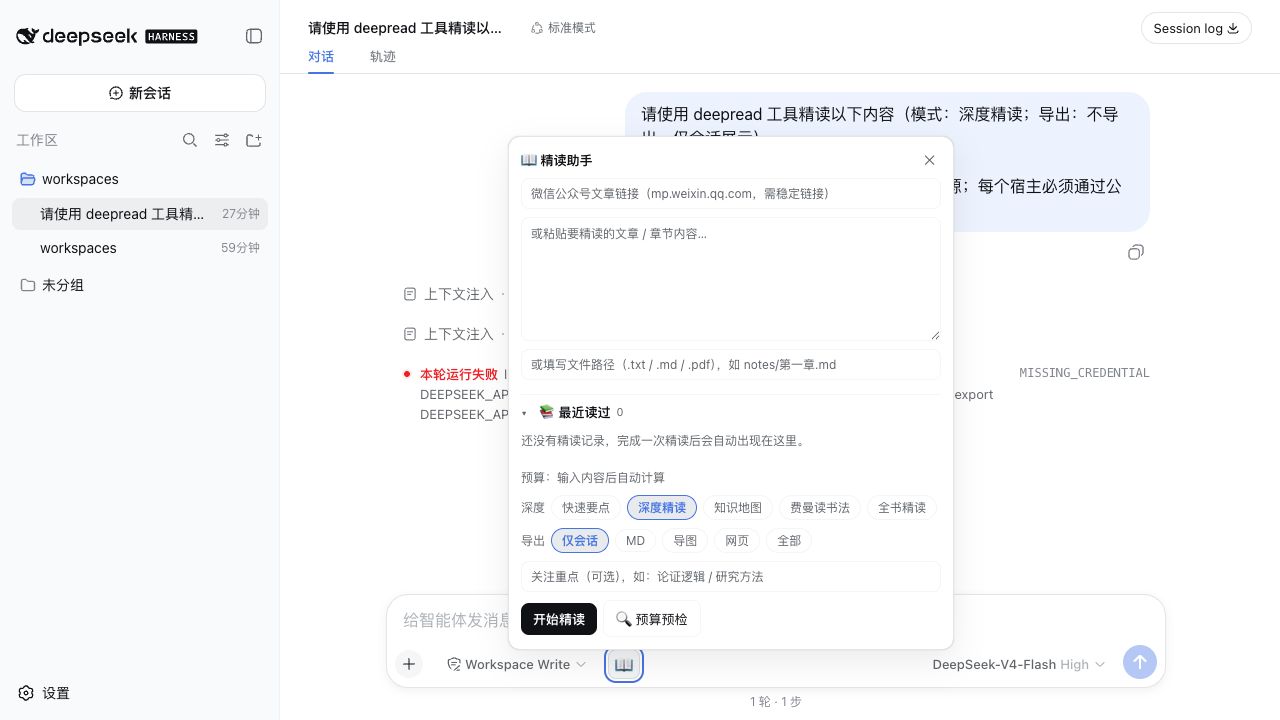
Task: Select 导图 export option
Action: coord(685,541)
